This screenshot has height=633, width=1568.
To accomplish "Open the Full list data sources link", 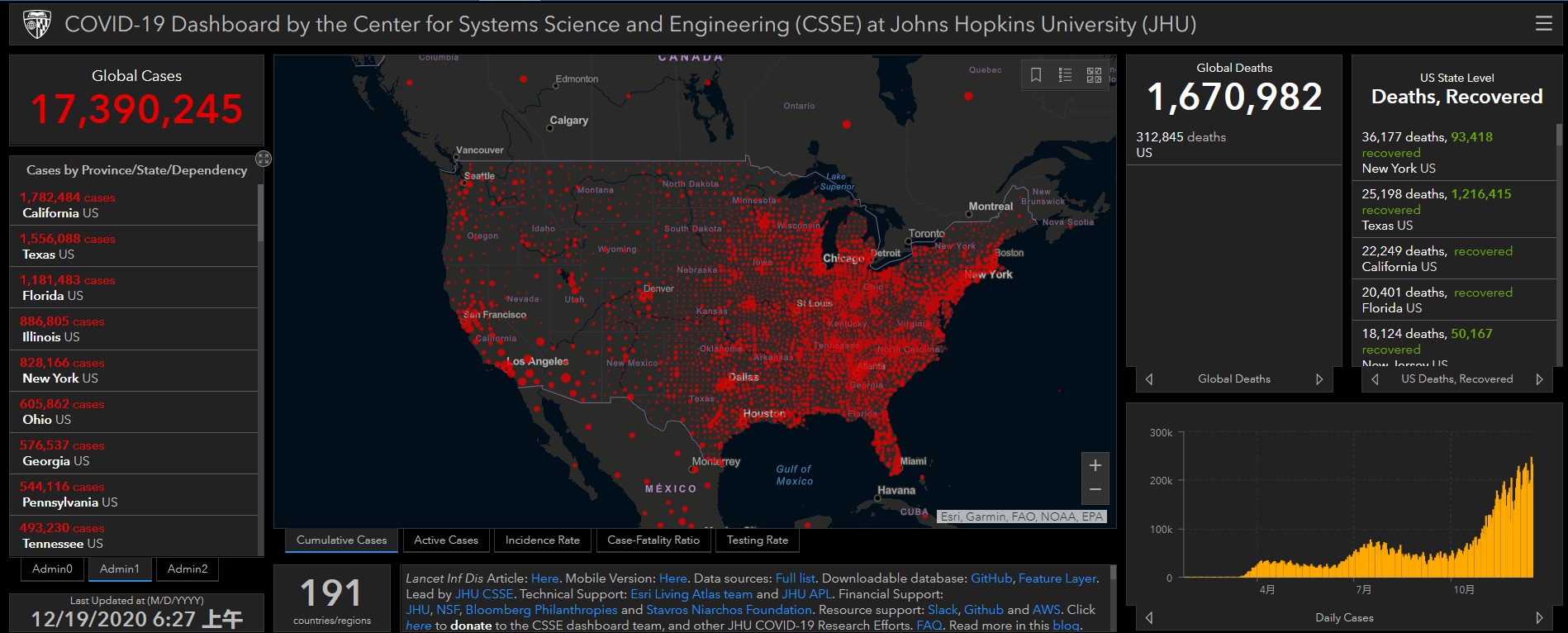I will pyautogui.click(x=796, y=578).
